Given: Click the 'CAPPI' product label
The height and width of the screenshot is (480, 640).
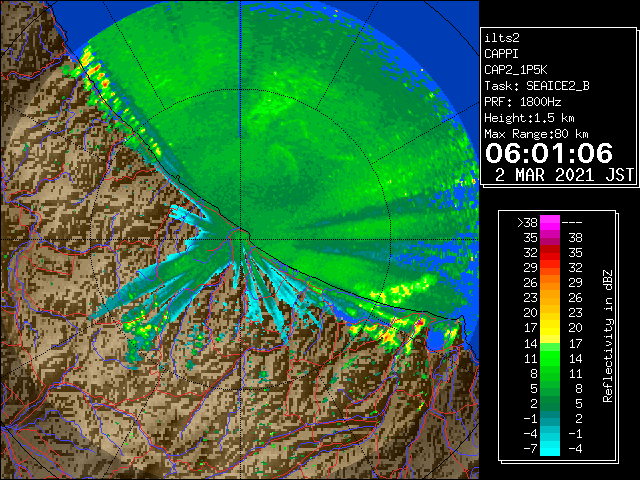Looking at the screenshot, I should [501, 54].
